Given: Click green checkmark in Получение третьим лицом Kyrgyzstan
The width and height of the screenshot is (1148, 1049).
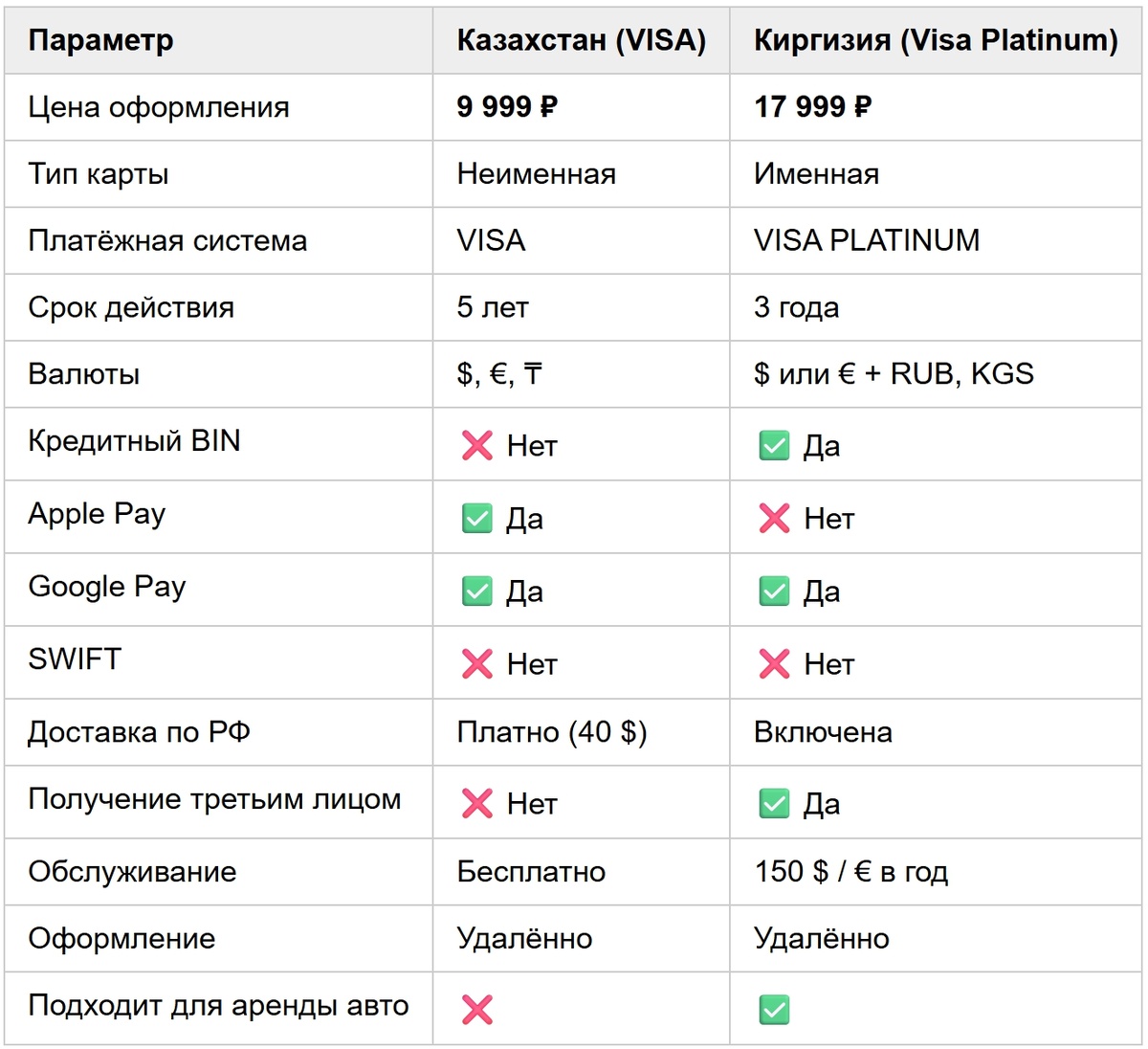Looking at the screenshot, I should [x=774, y=803].
